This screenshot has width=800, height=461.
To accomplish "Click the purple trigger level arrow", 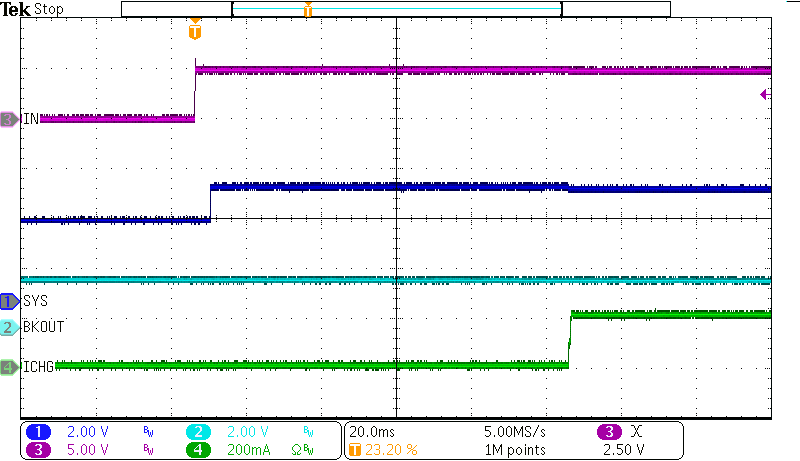I will pos(765,95).
